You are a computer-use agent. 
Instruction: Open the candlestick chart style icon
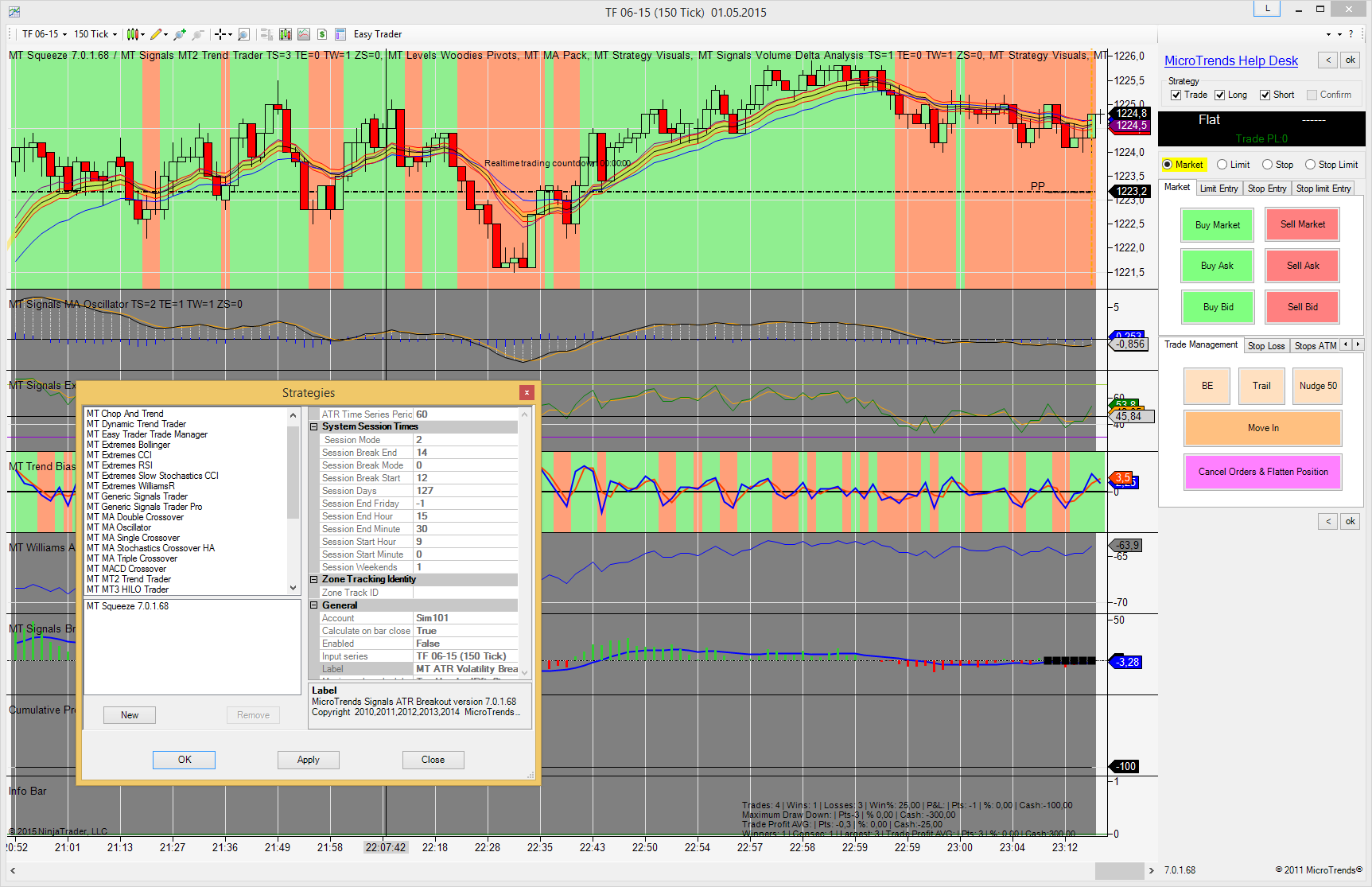(x=133, y=34)
